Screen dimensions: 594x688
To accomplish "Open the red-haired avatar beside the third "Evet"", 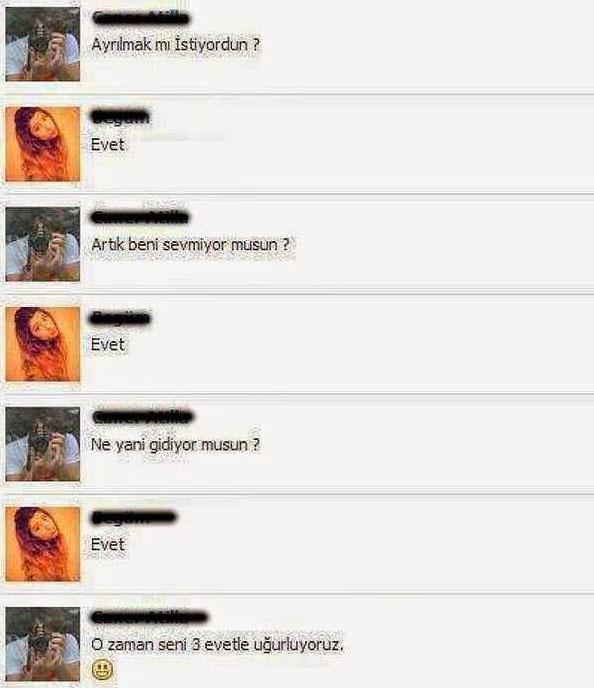I will pyautogui.click(x=43, y=544).
